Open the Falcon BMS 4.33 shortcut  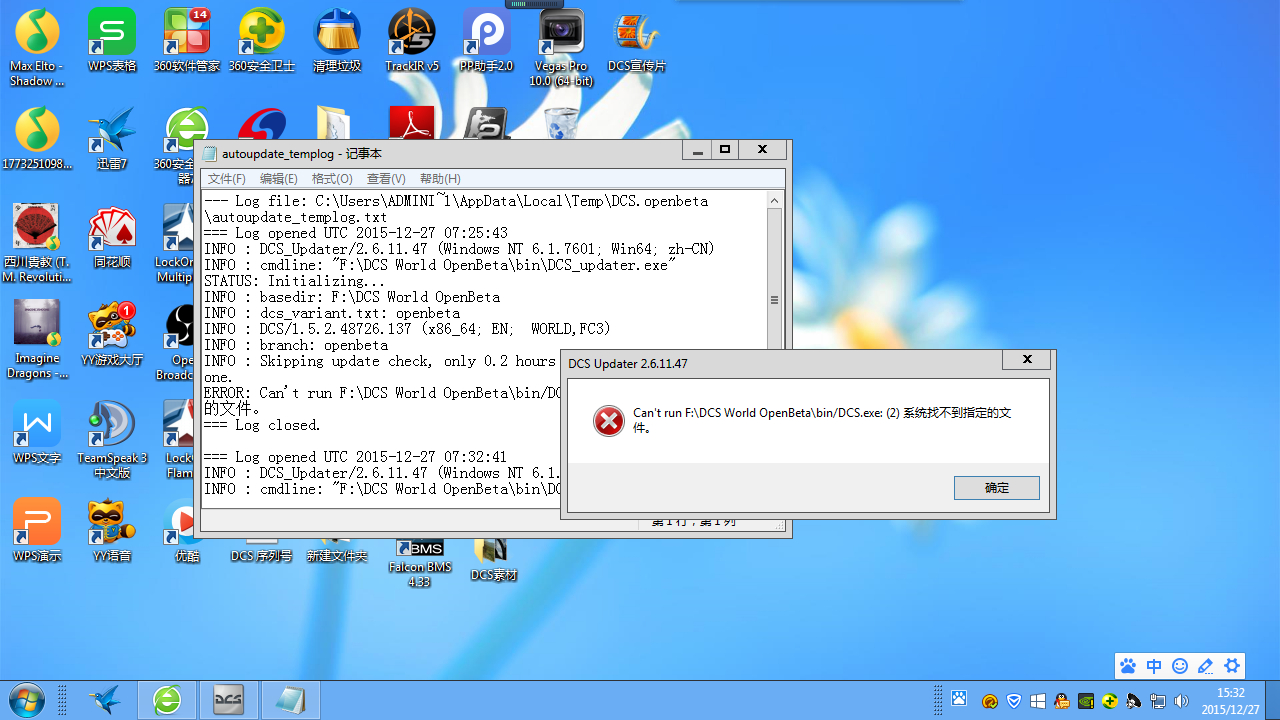tap(420, 564)
